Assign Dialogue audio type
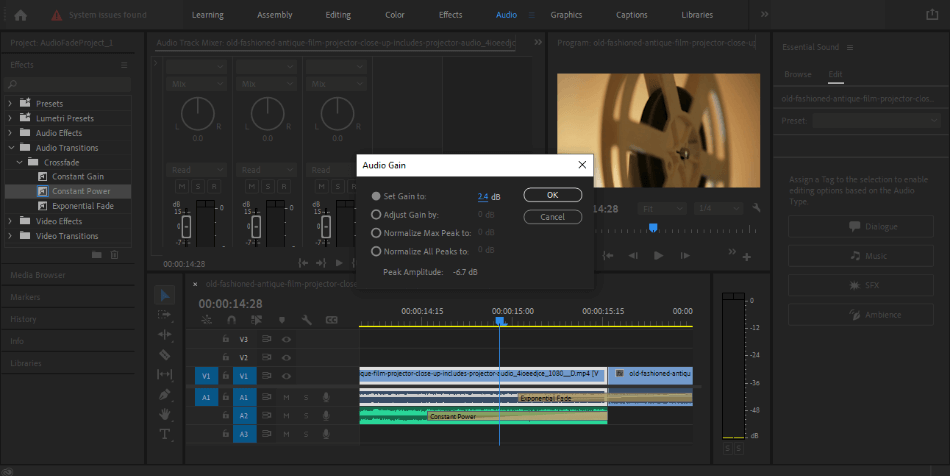This screenshot has height=476, width=950. point(860,226)
